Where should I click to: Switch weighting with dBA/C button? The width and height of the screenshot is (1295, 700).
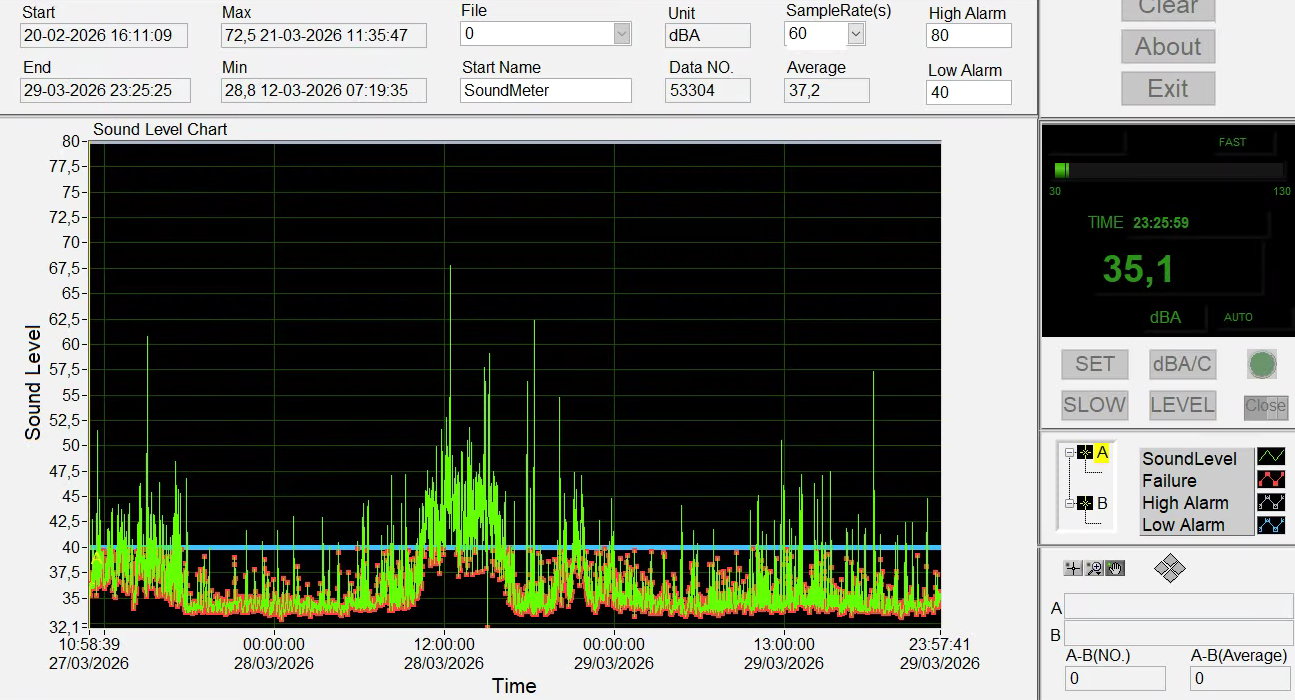pyautogui.click(x=1182, y=365)
